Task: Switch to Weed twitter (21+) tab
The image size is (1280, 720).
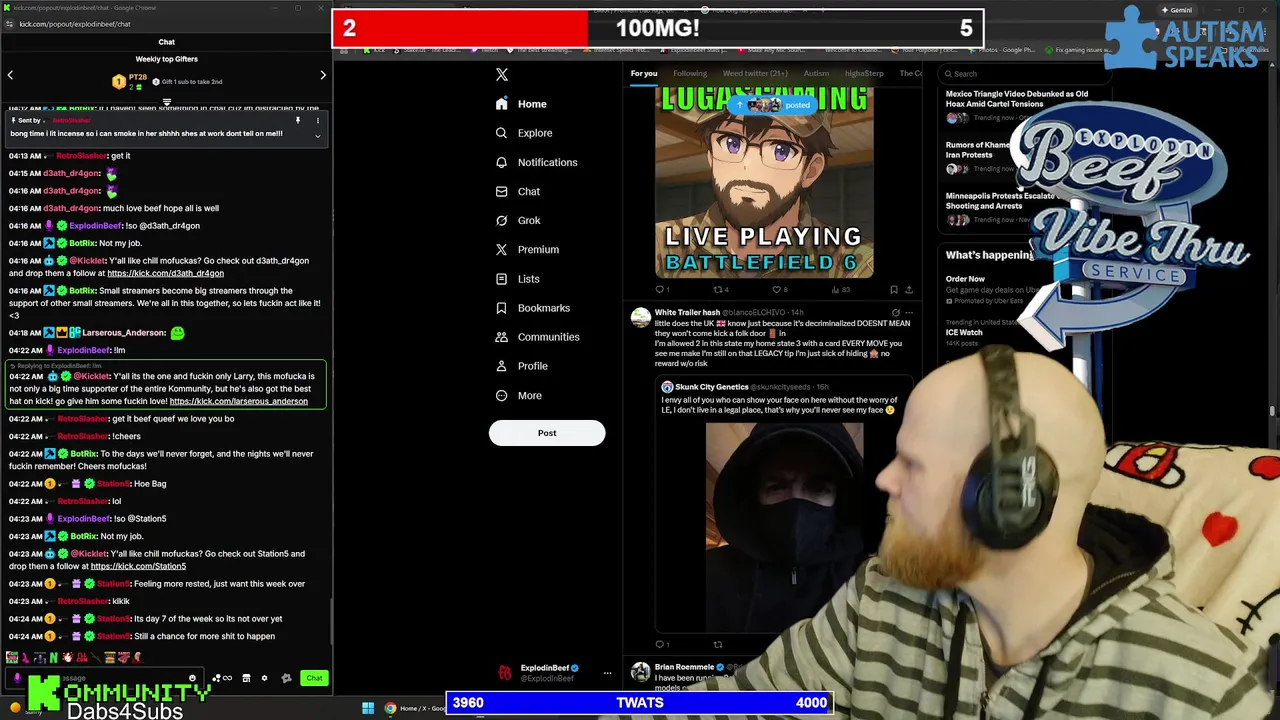Action: 755,73
